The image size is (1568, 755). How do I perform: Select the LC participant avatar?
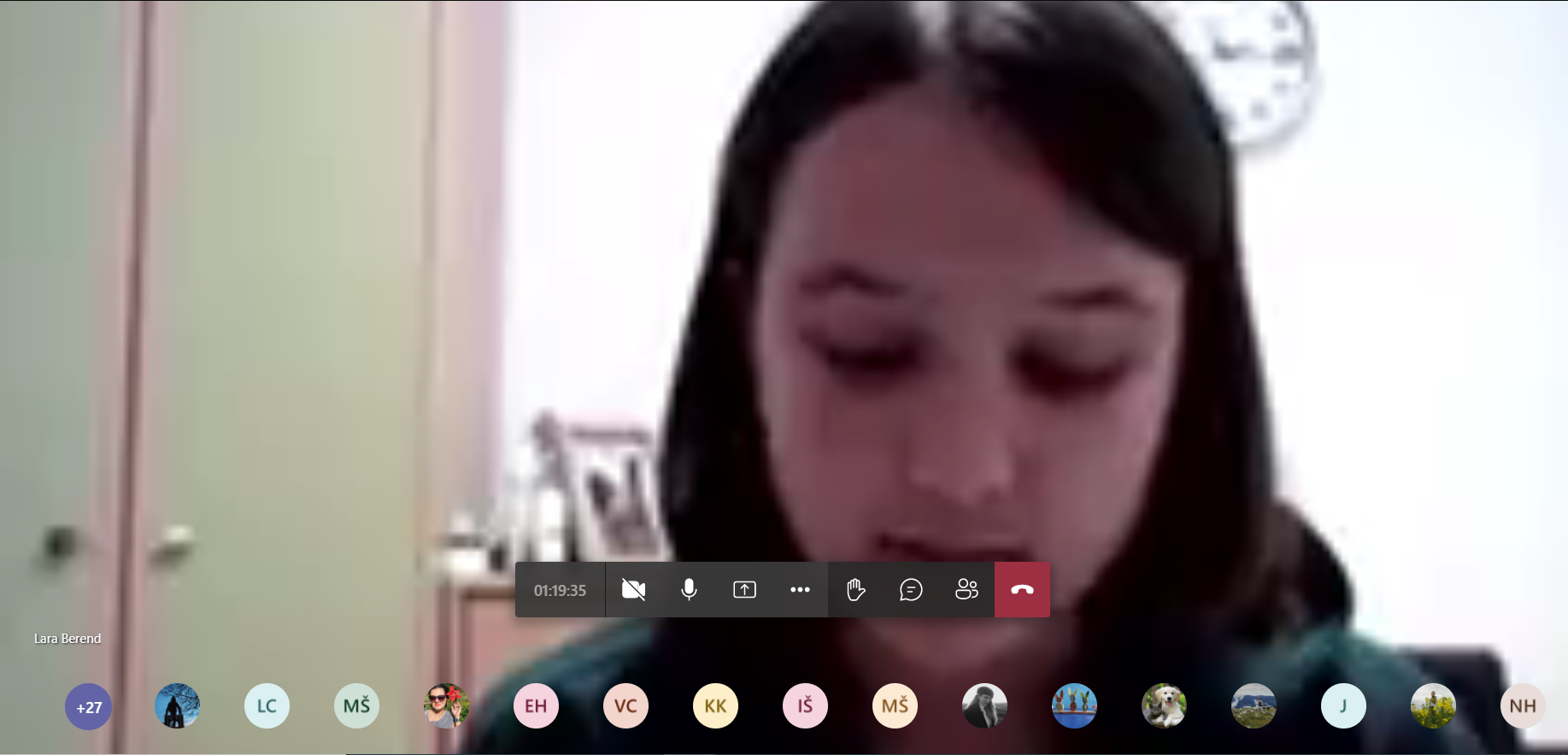[x=267, y=706]
